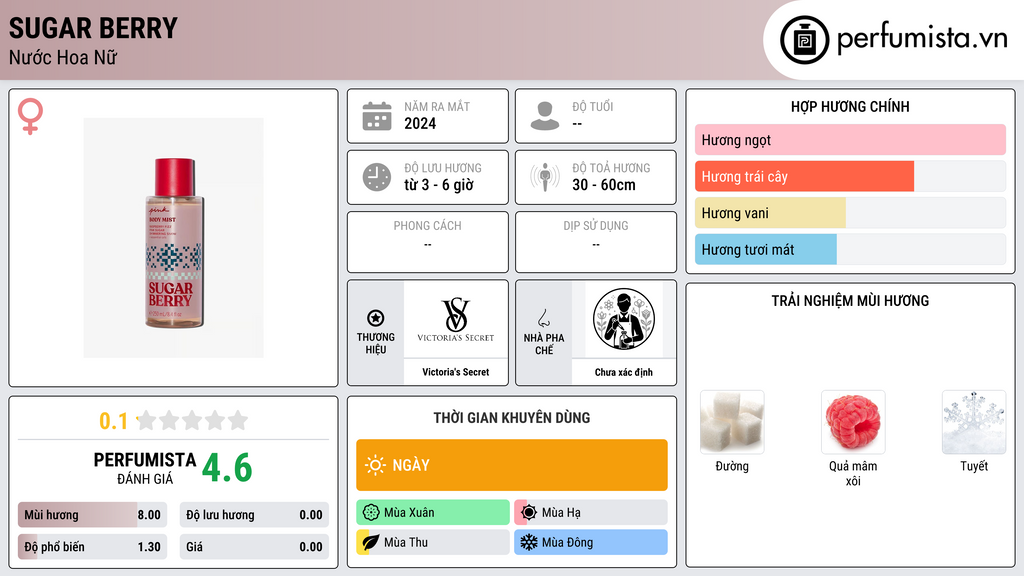Image resolution: width=1024 pixels, height=576 pixels.
Task: Click the perfumer illustration in Nhà pha chế
Action: (x=624, y=319)
